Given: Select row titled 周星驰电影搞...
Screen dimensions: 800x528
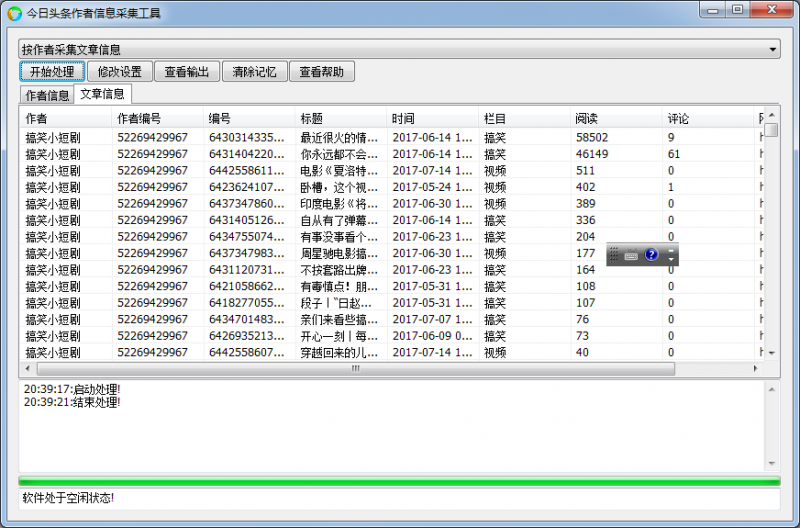Looking at the screenshot, I should tap(391, 253).
